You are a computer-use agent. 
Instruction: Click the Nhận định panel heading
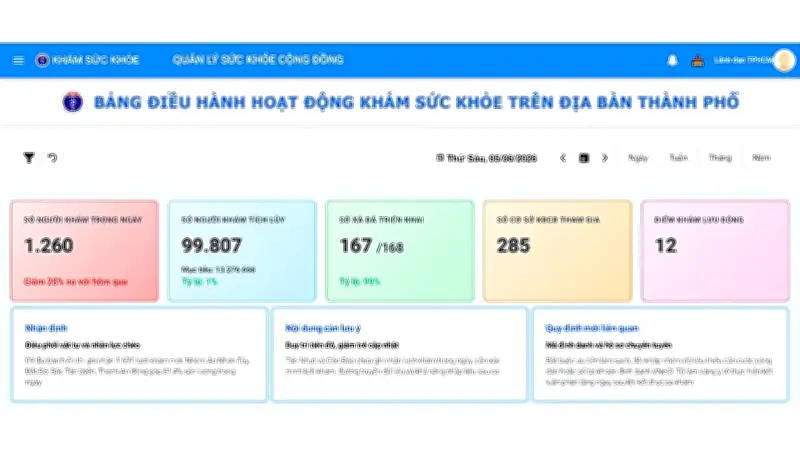click(x=46, y=328)
